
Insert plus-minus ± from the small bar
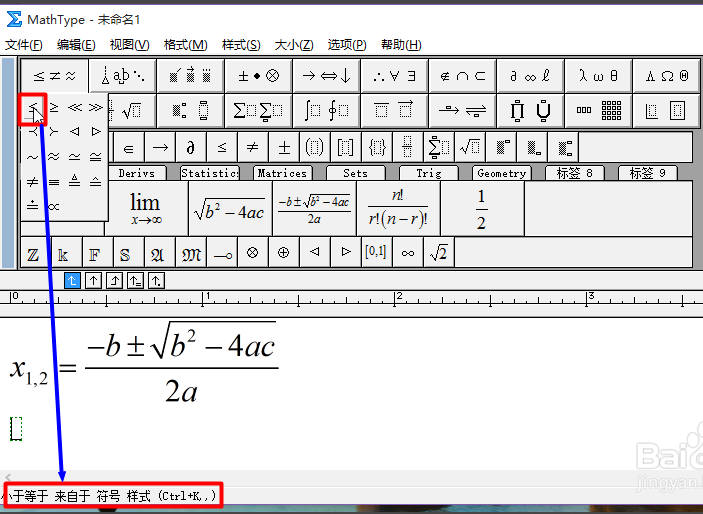(284, 147)
